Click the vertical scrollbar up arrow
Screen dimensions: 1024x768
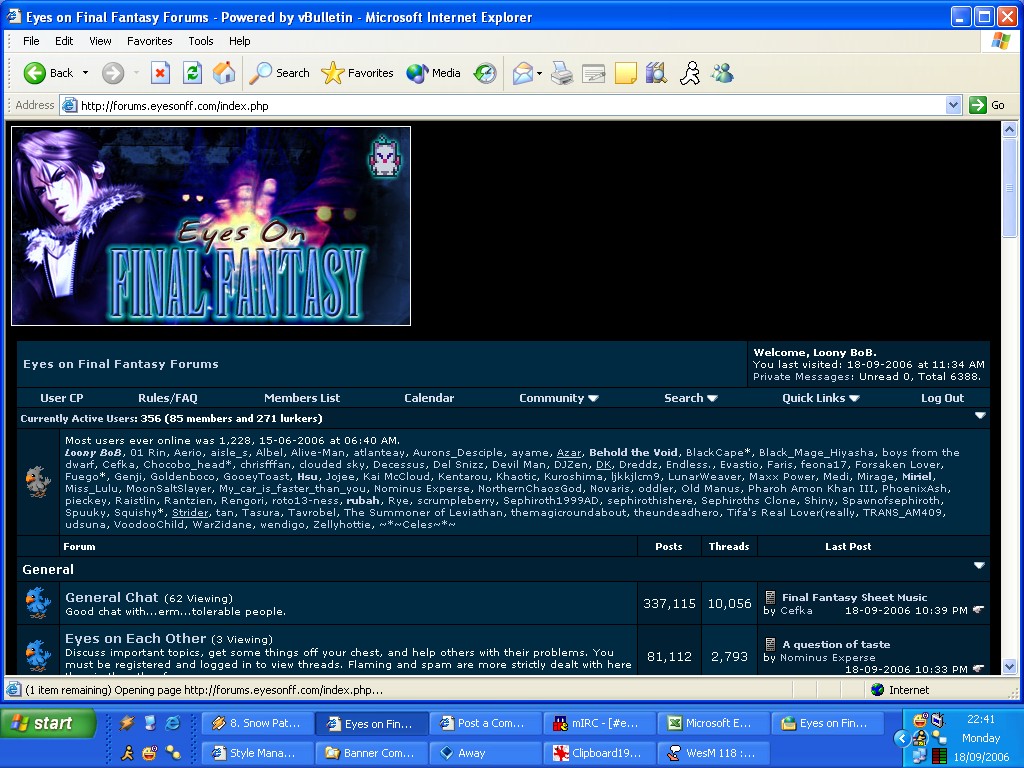click(1009, 129)
